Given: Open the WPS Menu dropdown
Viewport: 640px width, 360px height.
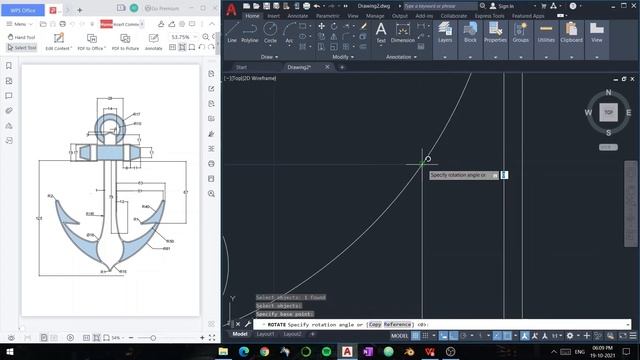Looking at the screenshot, I should coord(20,24).
